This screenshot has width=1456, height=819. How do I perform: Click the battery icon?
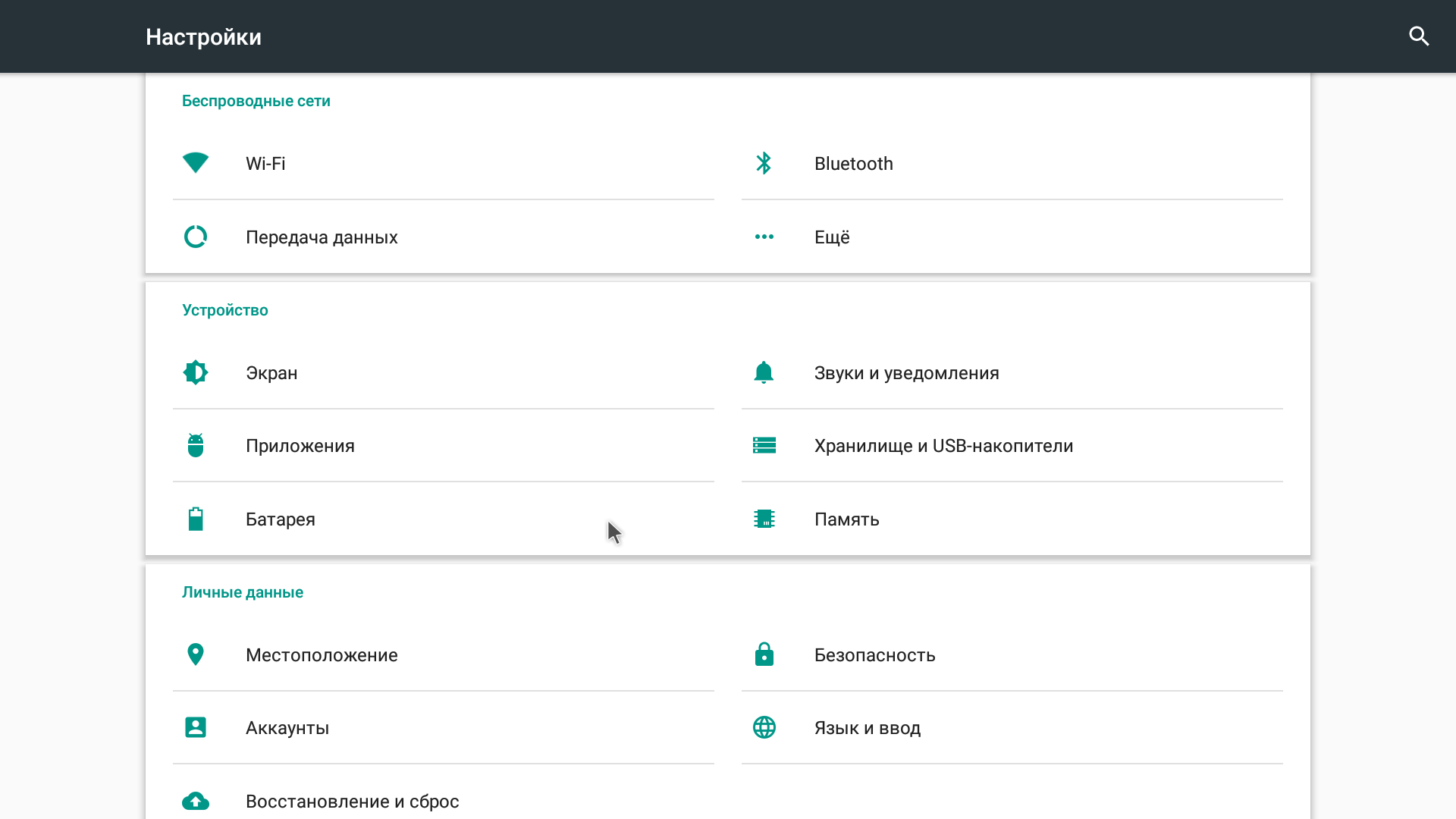(x=196, y=519)
